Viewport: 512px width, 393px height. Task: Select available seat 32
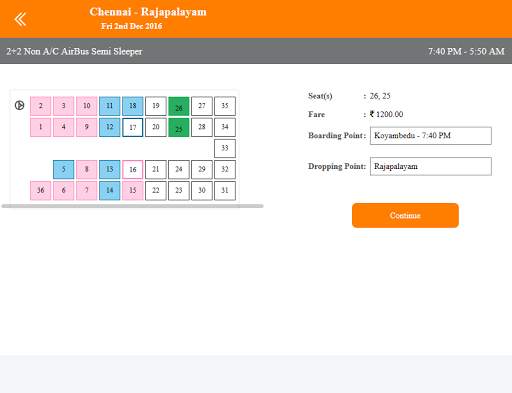pyautogui.click(x=225, y=170)
